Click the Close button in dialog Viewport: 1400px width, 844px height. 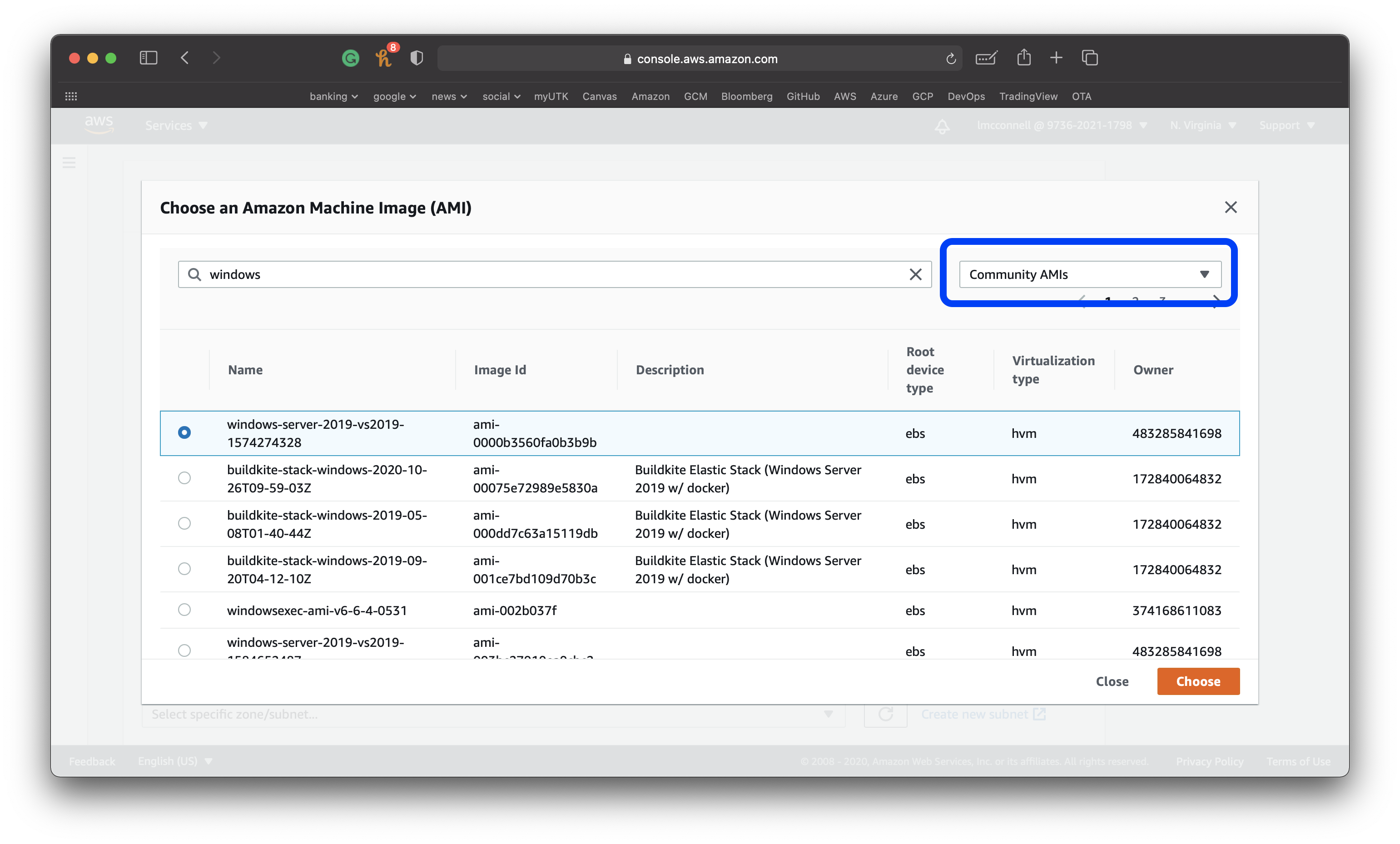[x=1112, y=681]
